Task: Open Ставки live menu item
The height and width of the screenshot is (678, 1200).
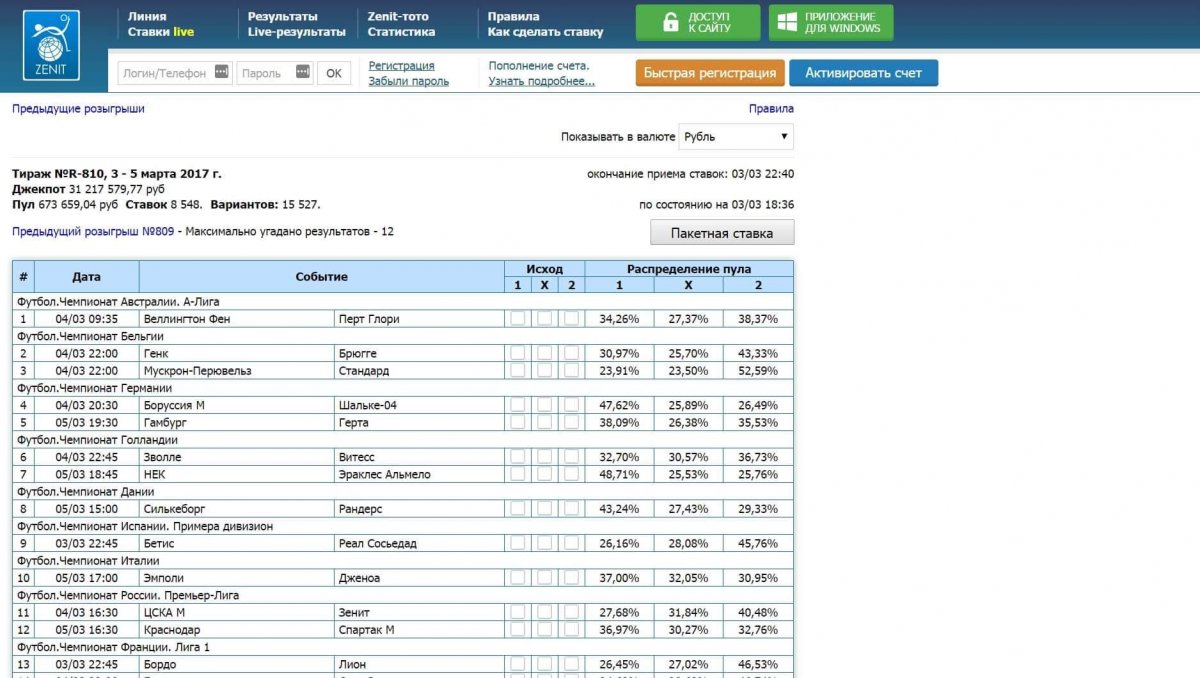Action: click(x=161, y=32)
